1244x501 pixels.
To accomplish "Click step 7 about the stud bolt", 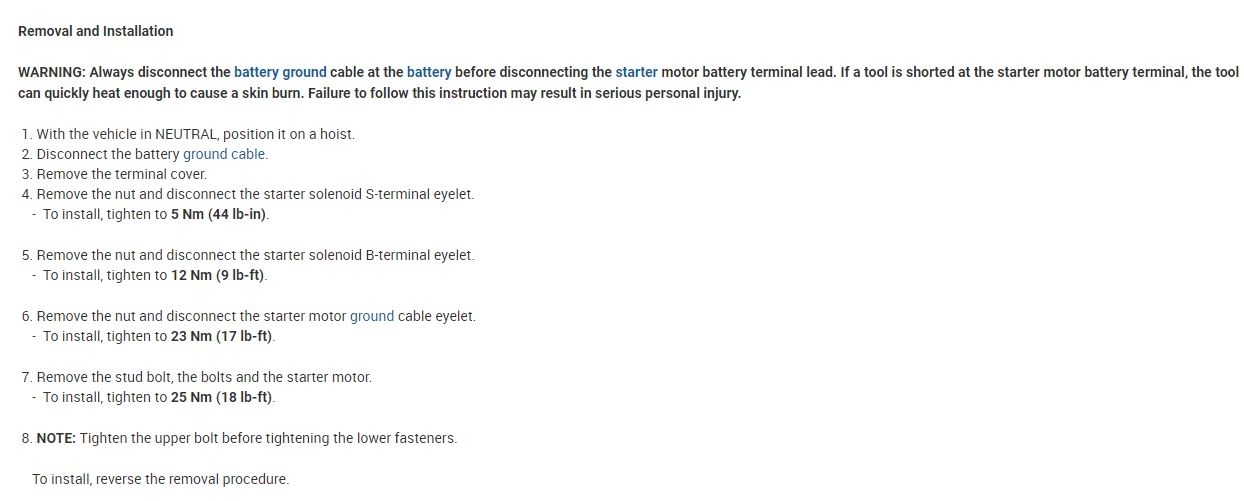I will [x=204, y=377].
